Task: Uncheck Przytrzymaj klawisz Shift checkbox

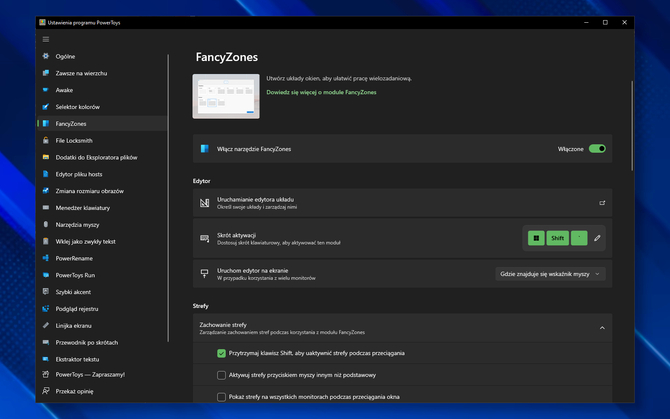Action: [221, 353]
